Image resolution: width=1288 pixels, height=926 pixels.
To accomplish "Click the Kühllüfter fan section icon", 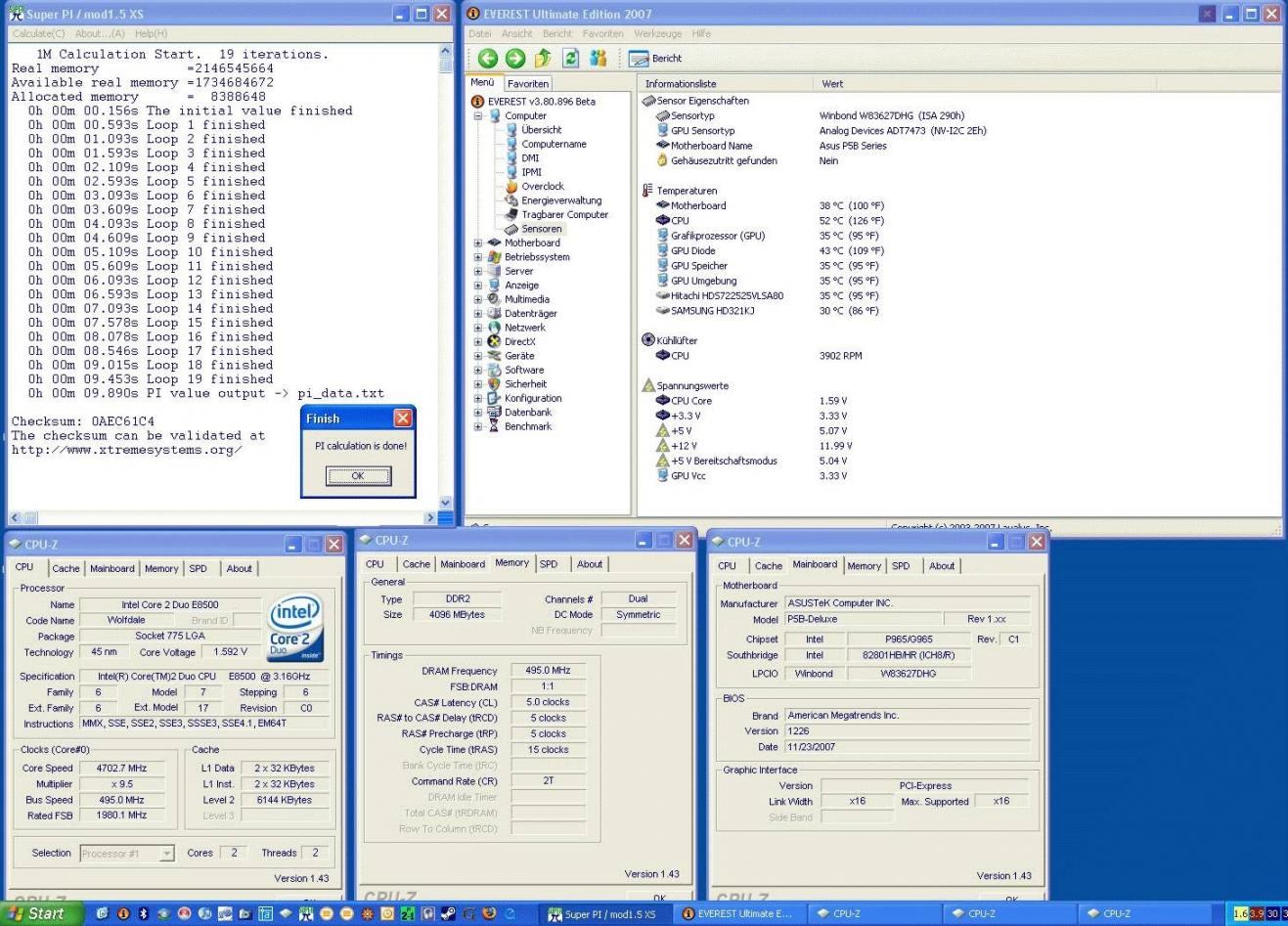I will click(647, 340).
